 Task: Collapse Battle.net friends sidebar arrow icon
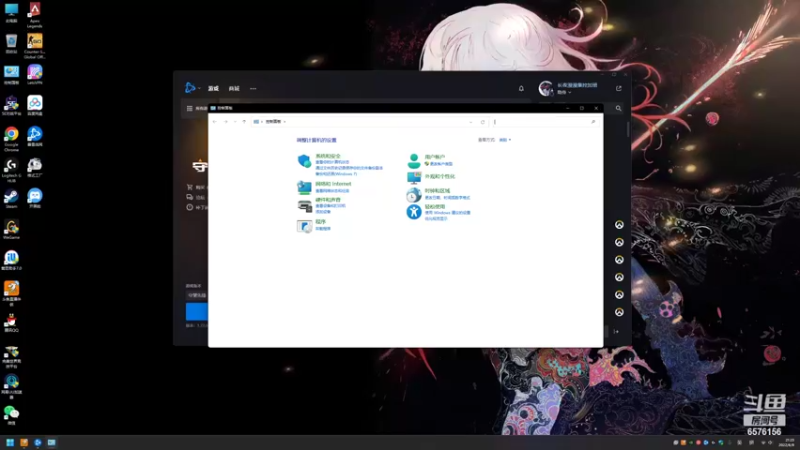[x=616, y=332]
